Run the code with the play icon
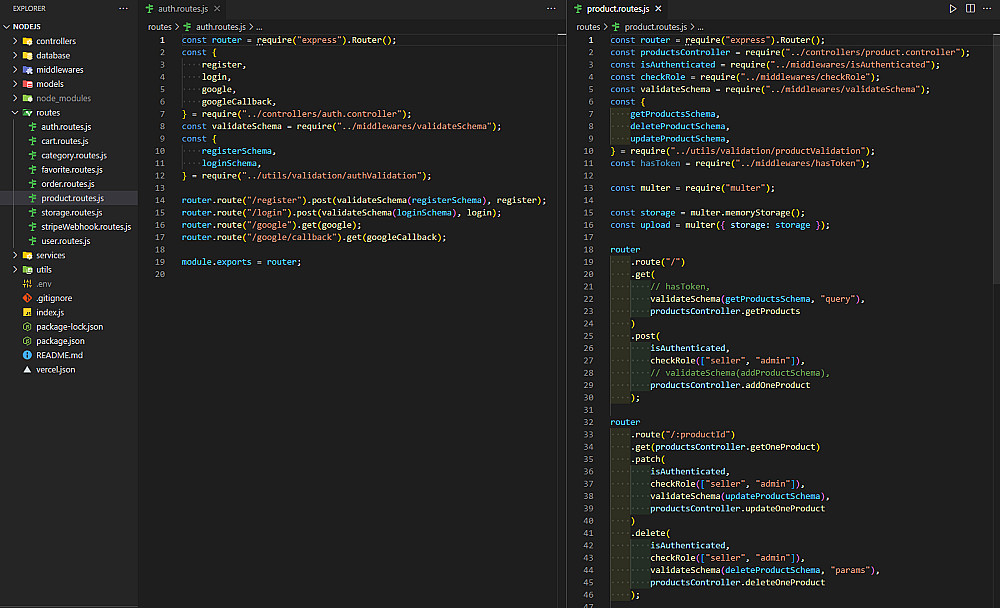This screenshot has height=608, width=1000. 953,8
